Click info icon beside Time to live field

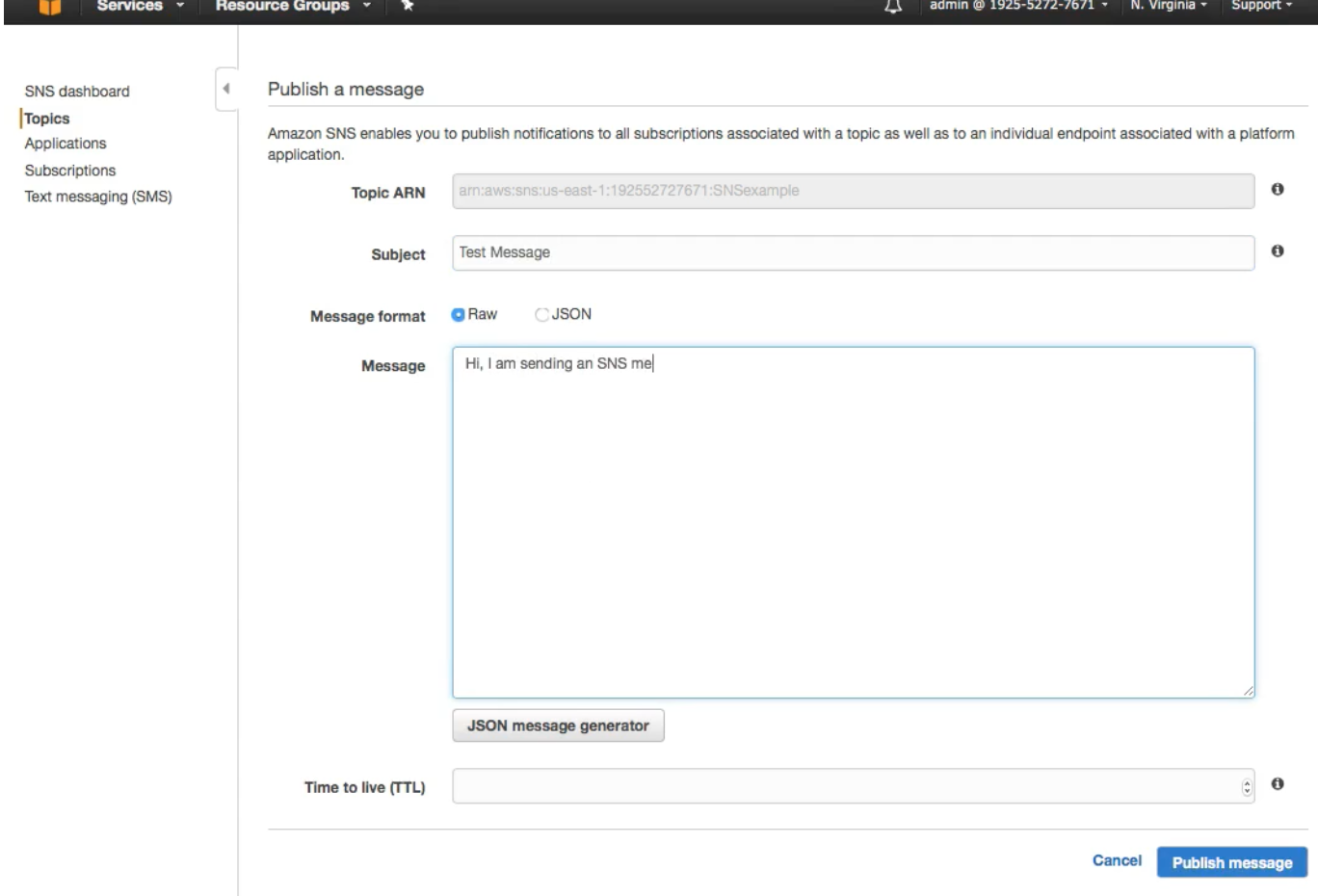coord(1278,784)
